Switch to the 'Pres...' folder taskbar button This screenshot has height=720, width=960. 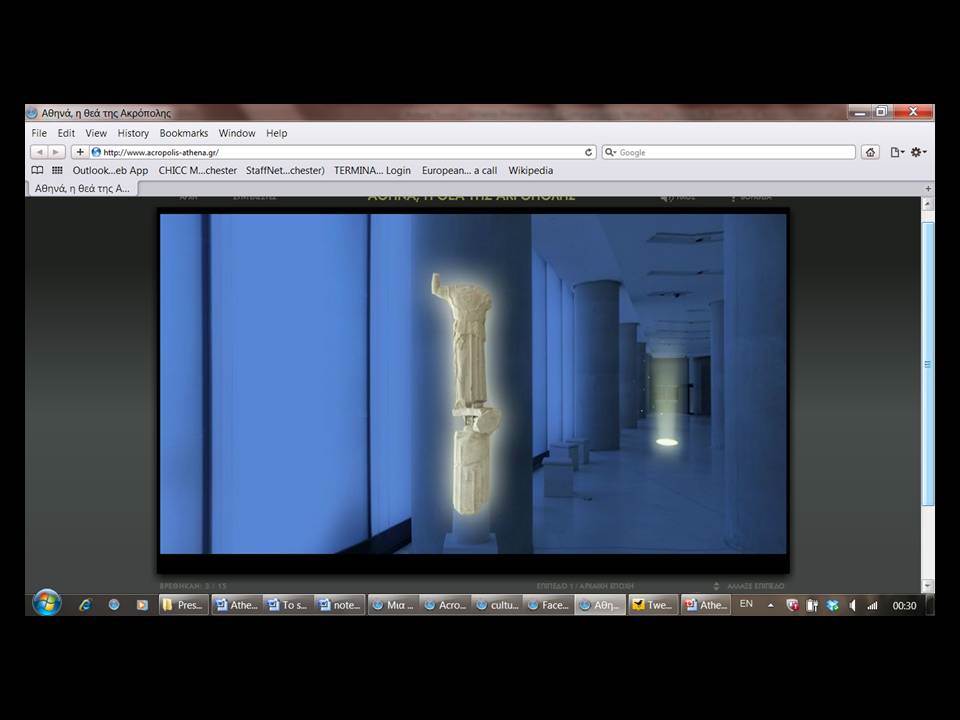pyautogui.click(x=184, y=605)
